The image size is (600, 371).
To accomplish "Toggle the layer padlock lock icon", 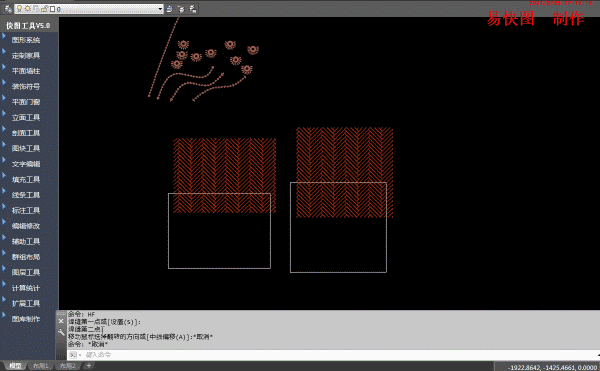I will (x=44, y=9).
